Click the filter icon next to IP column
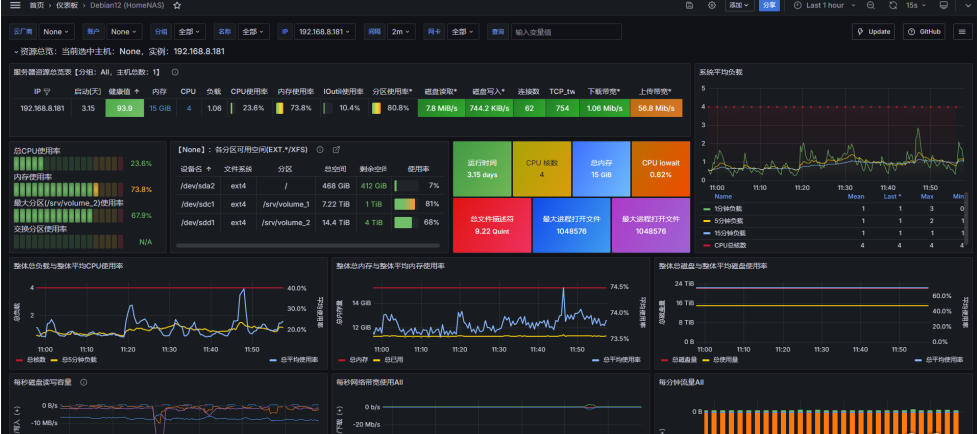This screenshot has width=977, height=434. click(47, 92)
